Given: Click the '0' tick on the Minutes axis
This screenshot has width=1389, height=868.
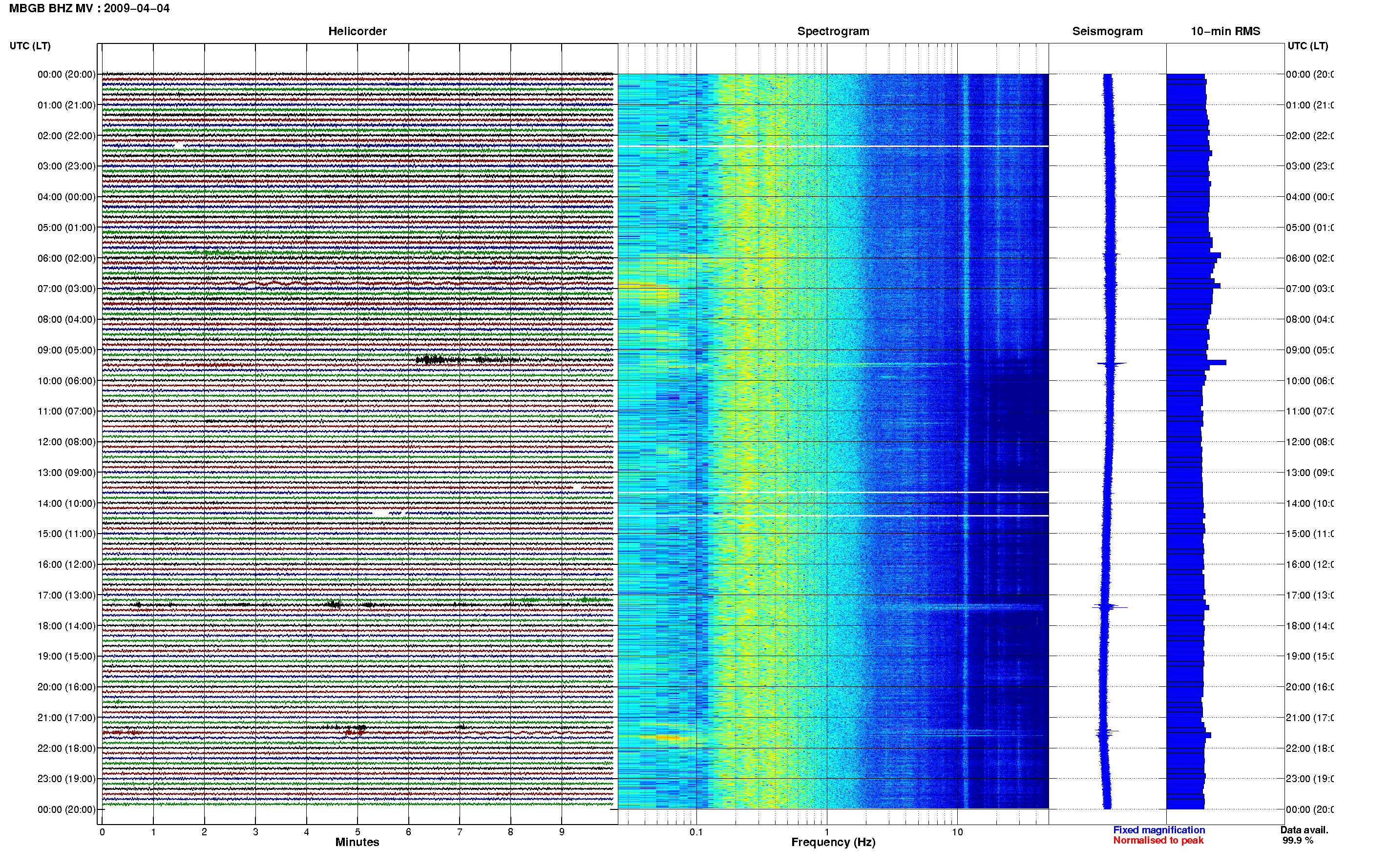Looking at the screenshot, I should (x=102, y=832).
